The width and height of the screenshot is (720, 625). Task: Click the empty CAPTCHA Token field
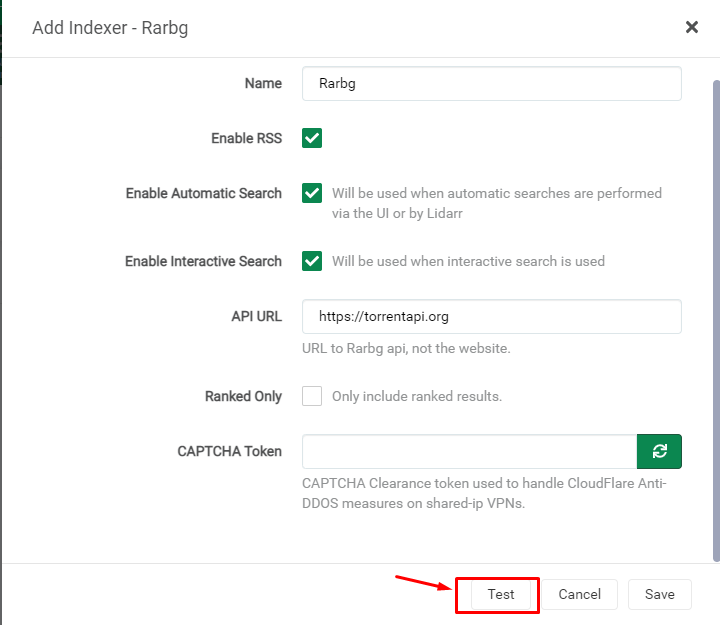pyautogui.click(x=469, y=451)
